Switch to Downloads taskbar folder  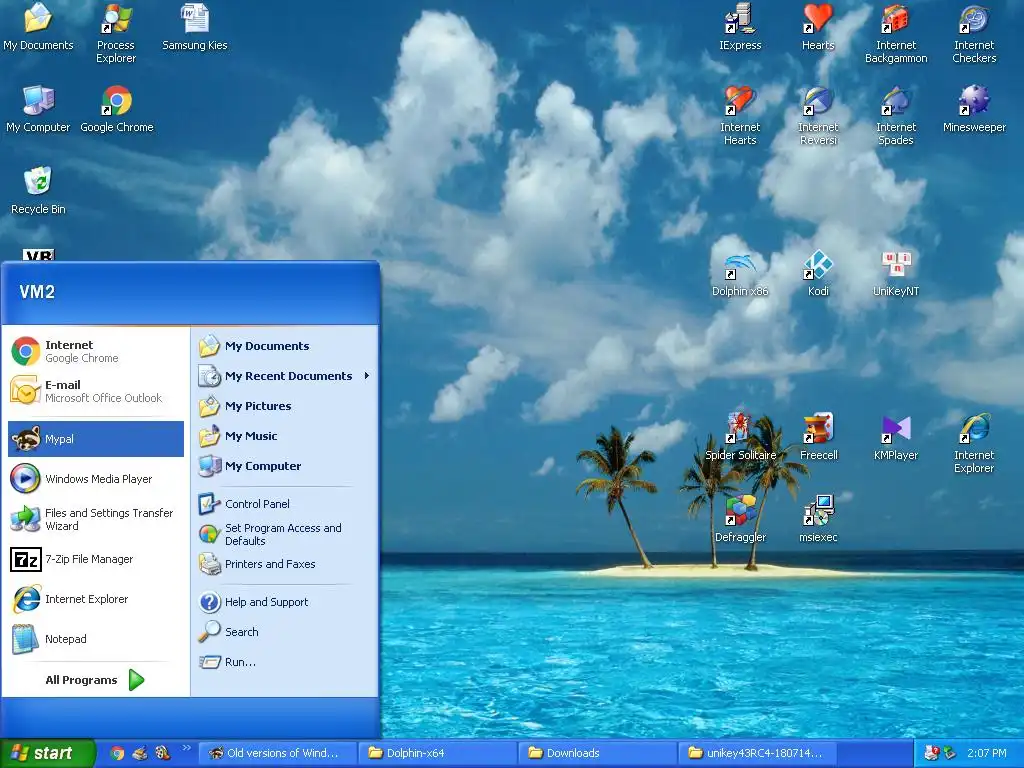pyautogui.click(x=598, y=753)
